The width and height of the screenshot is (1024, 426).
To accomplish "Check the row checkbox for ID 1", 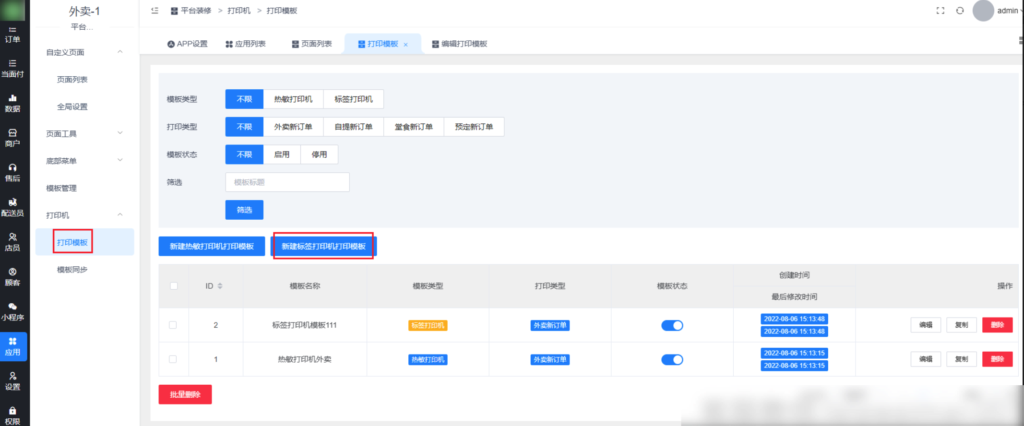I will (x=173, y=359).
